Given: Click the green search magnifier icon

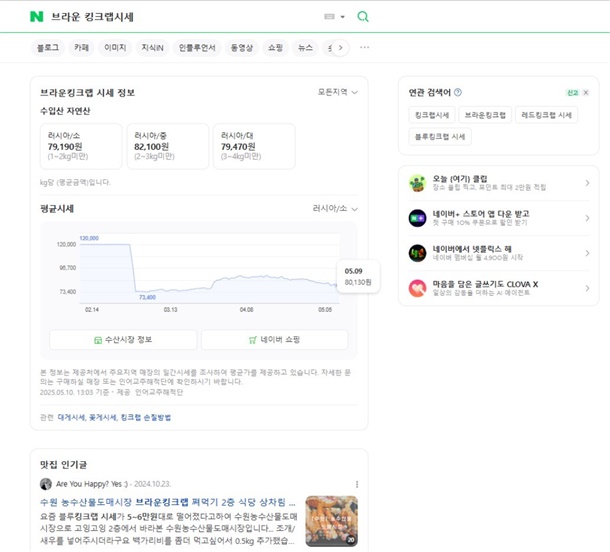Looking at the screenshot, I should pos(363,16).
